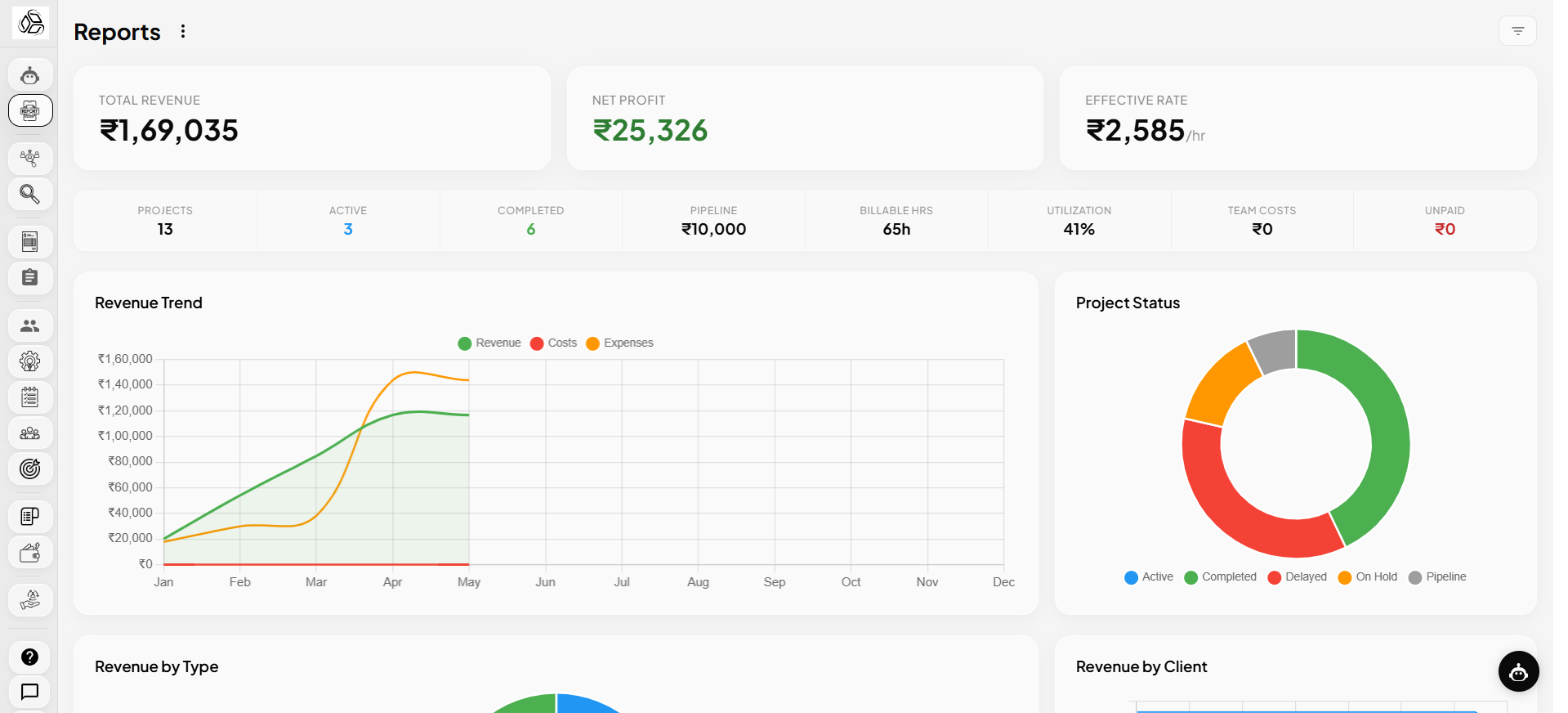Click the Revenue by Client heading
Image resolution: width=1568 pixels, height=713 pixels.
[x=1141, y=666]
